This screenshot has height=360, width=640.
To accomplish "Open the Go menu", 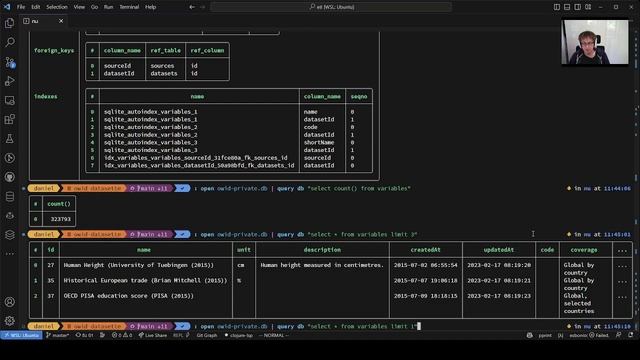I will coord(94,7).
